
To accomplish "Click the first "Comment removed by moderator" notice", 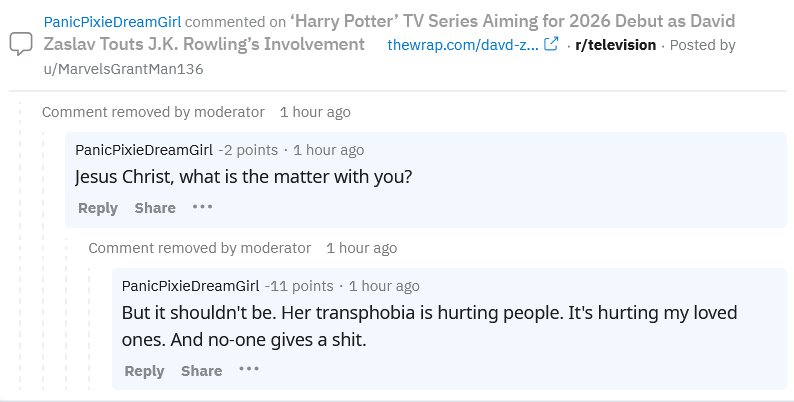I will [x=153, y=112].
